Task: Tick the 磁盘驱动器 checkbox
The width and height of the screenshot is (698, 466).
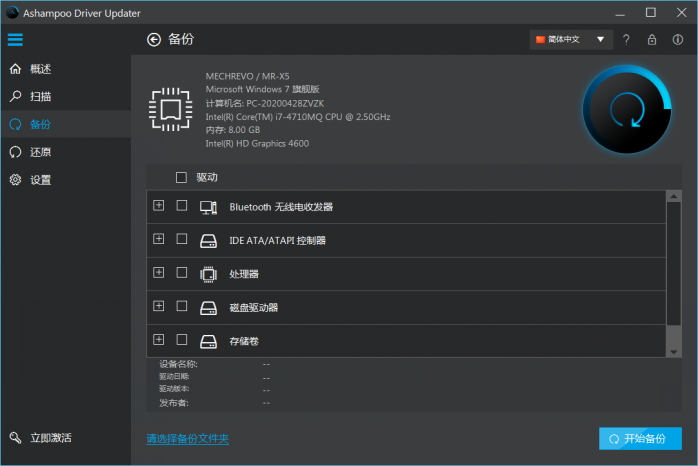Action: click(182, 306)
